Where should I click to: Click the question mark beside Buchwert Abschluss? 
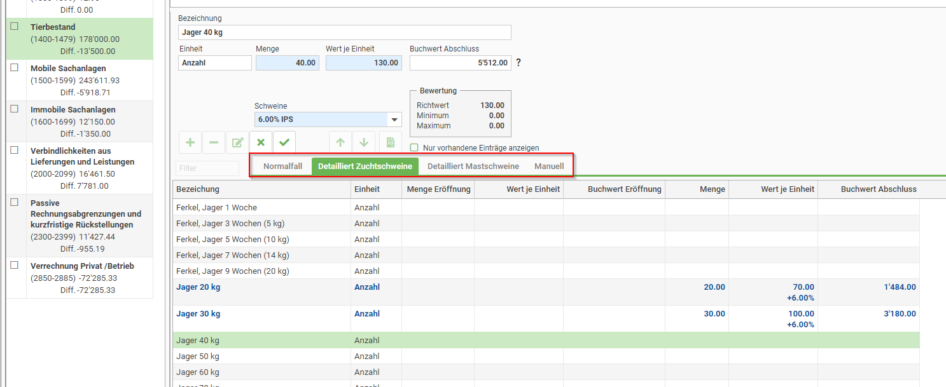point(518,62)
